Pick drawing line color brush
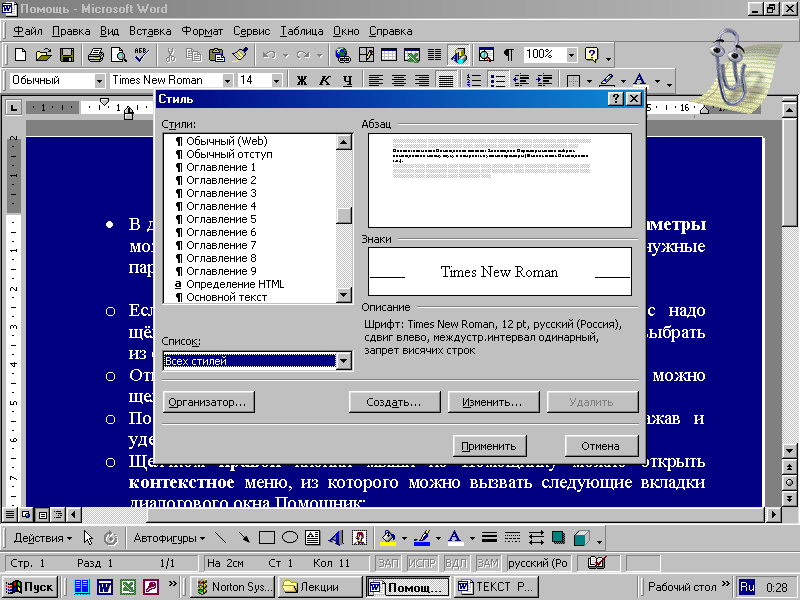 click(422, 538)
